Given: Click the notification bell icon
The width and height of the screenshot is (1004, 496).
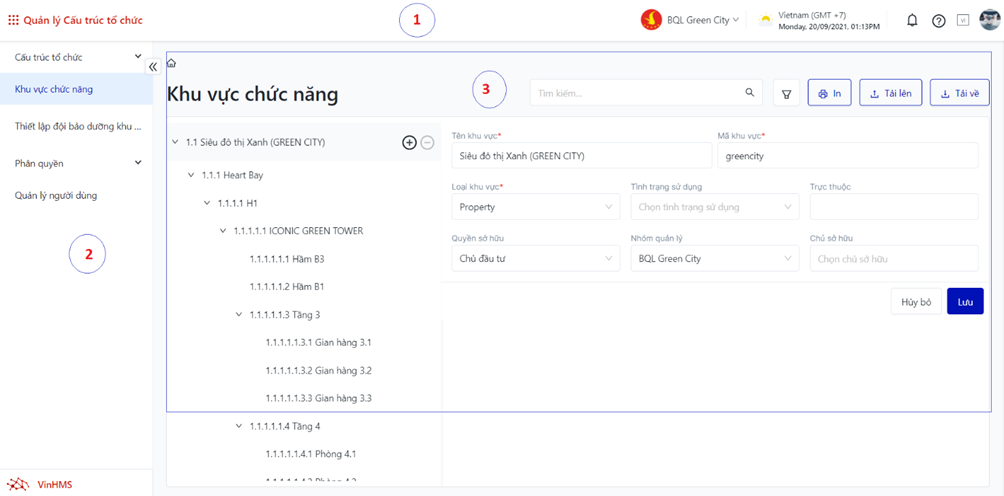Looking at the screenshot, I should tap(912, 20).
